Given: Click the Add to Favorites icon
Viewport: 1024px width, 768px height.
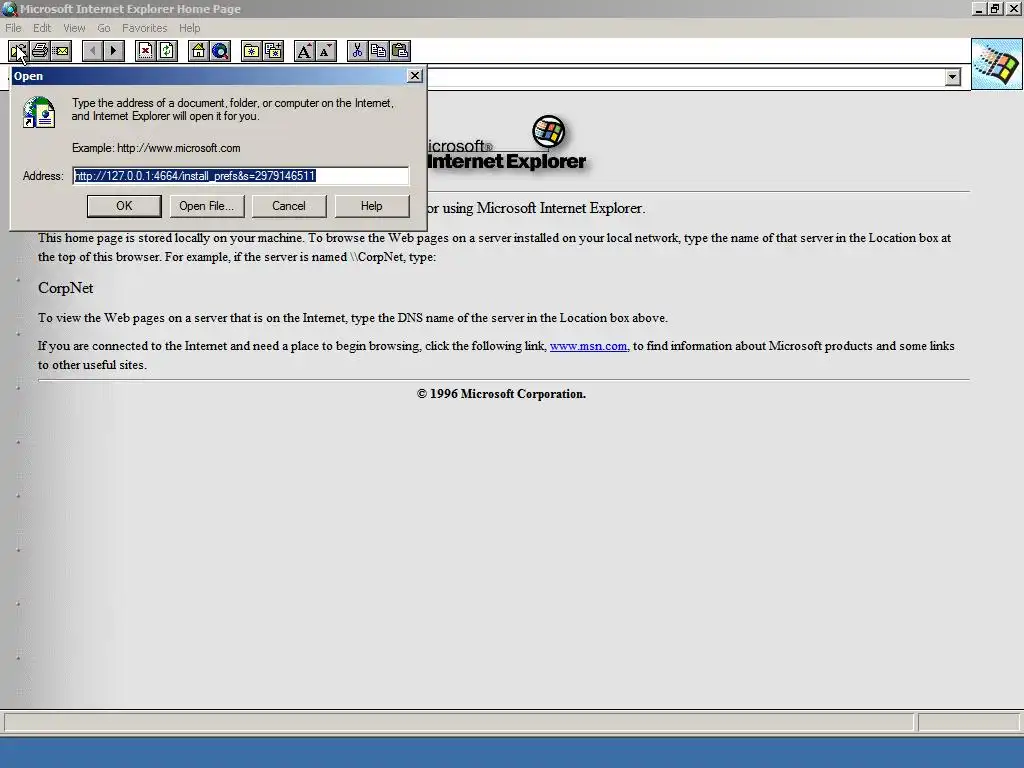Looking at the screenshot, I should click(x=273, y=51).
